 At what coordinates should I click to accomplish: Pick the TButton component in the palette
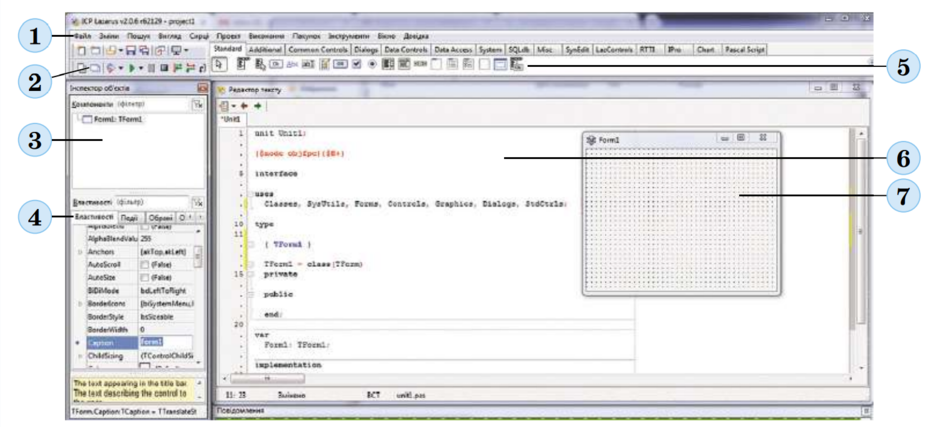point(276,64)
